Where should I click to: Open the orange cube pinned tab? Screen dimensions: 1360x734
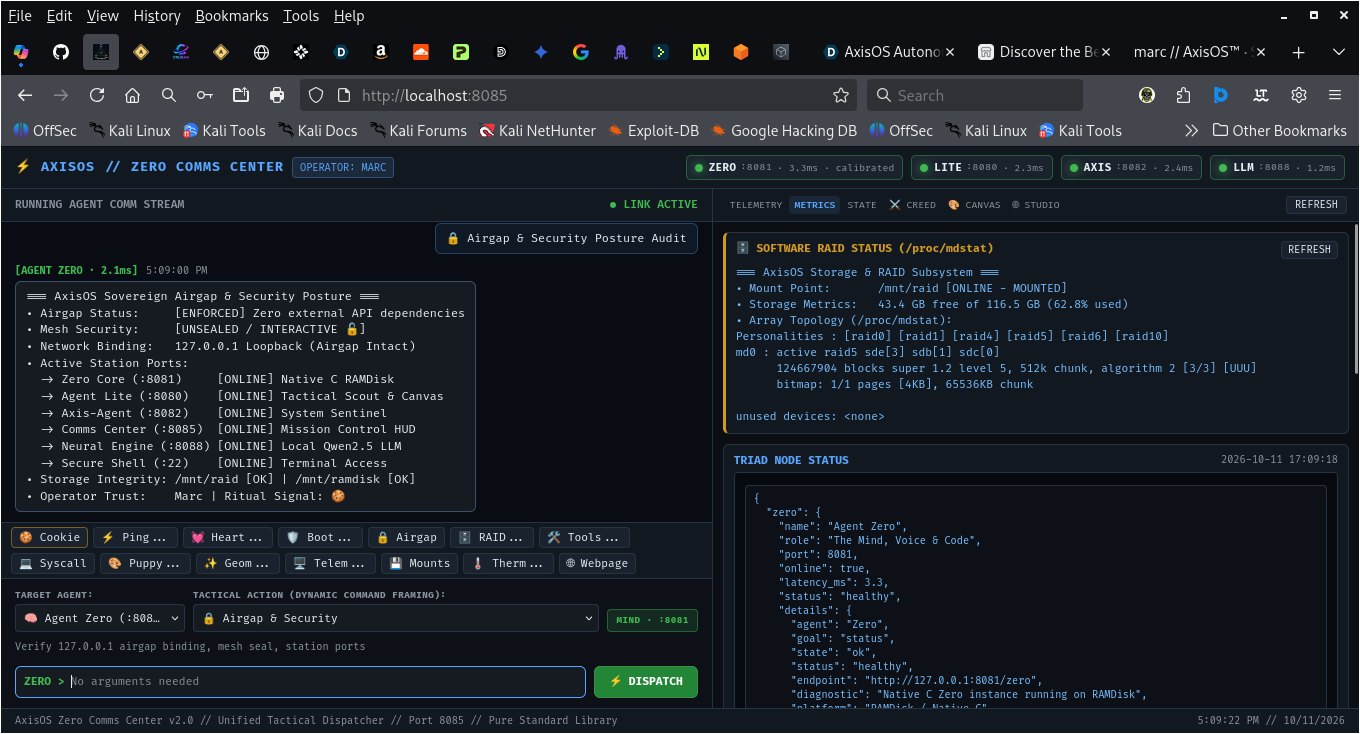(741, 52)
